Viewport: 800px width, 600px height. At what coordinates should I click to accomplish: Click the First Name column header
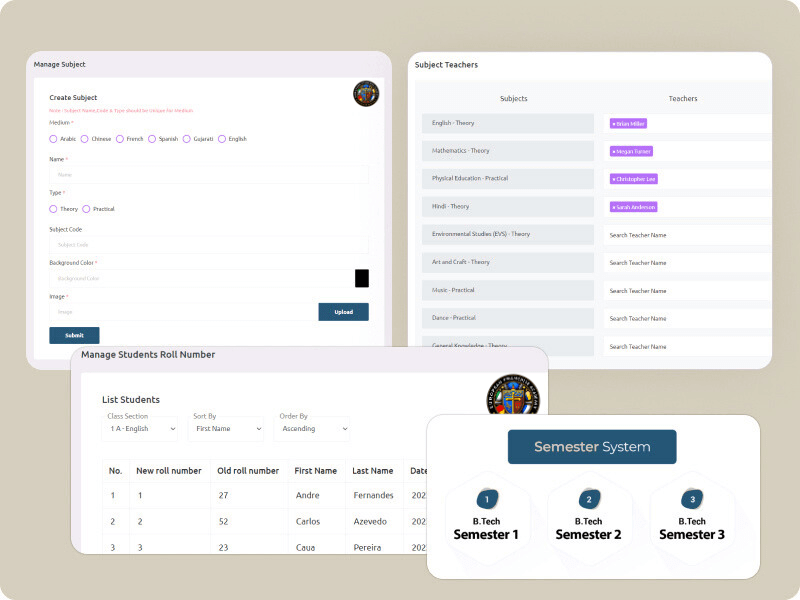[315, 471]
